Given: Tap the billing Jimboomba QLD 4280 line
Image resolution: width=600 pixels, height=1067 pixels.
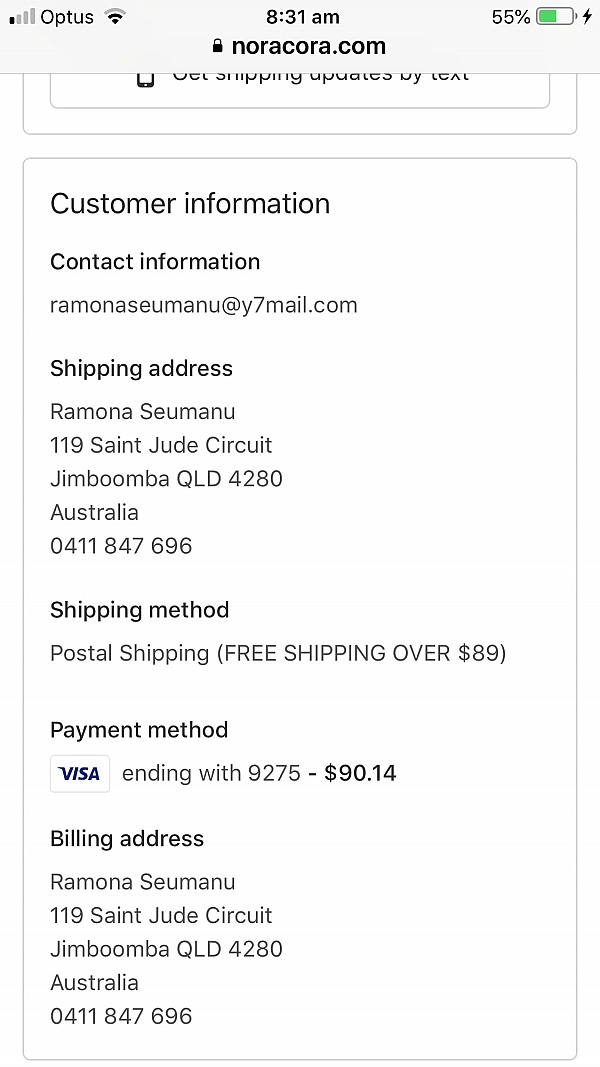Looking at the screenshot, I should tap(166, 949).
